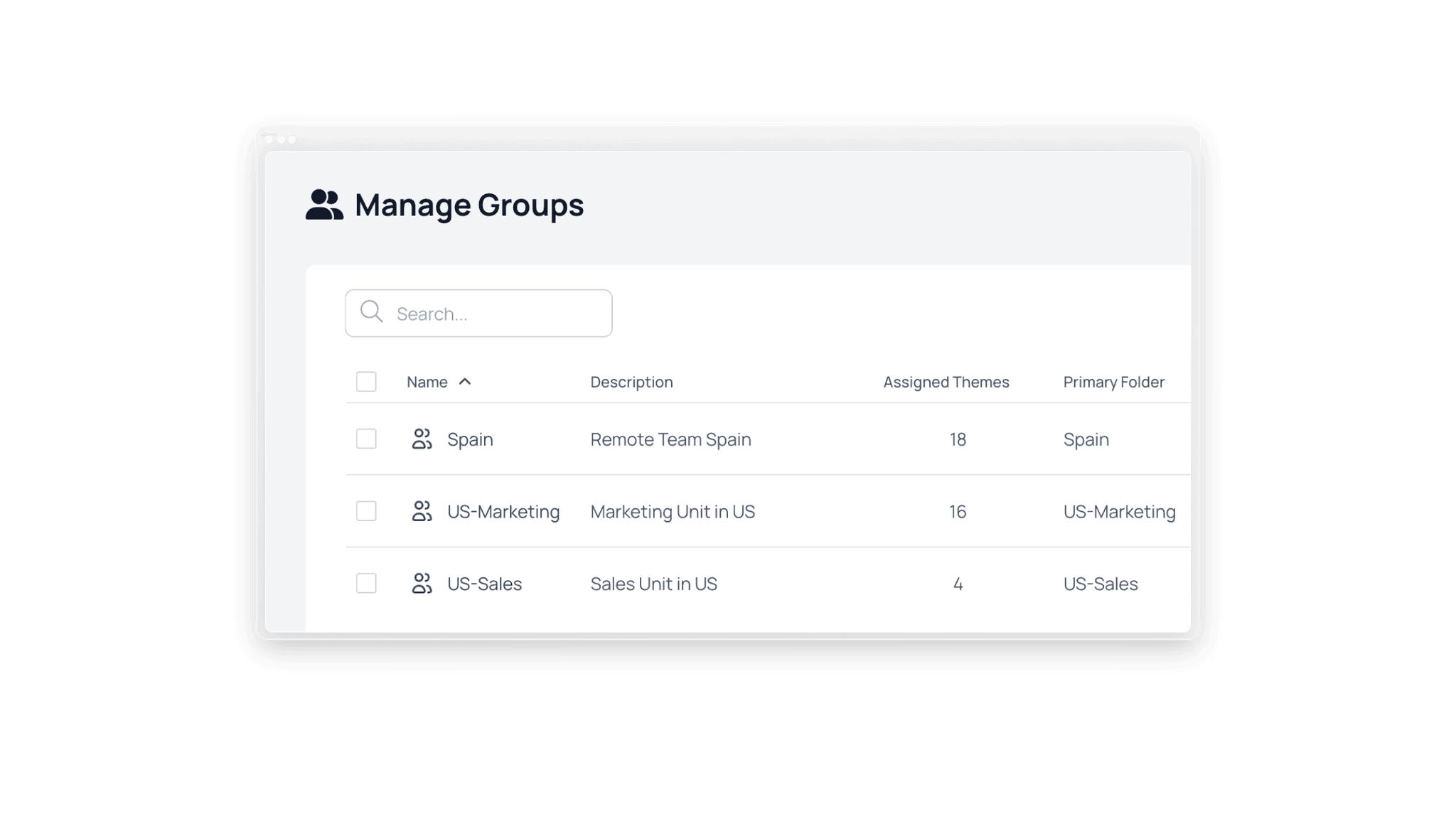The image size is (1456, 819).
Task: Open the Spain group name
Action: click(470, 439)
